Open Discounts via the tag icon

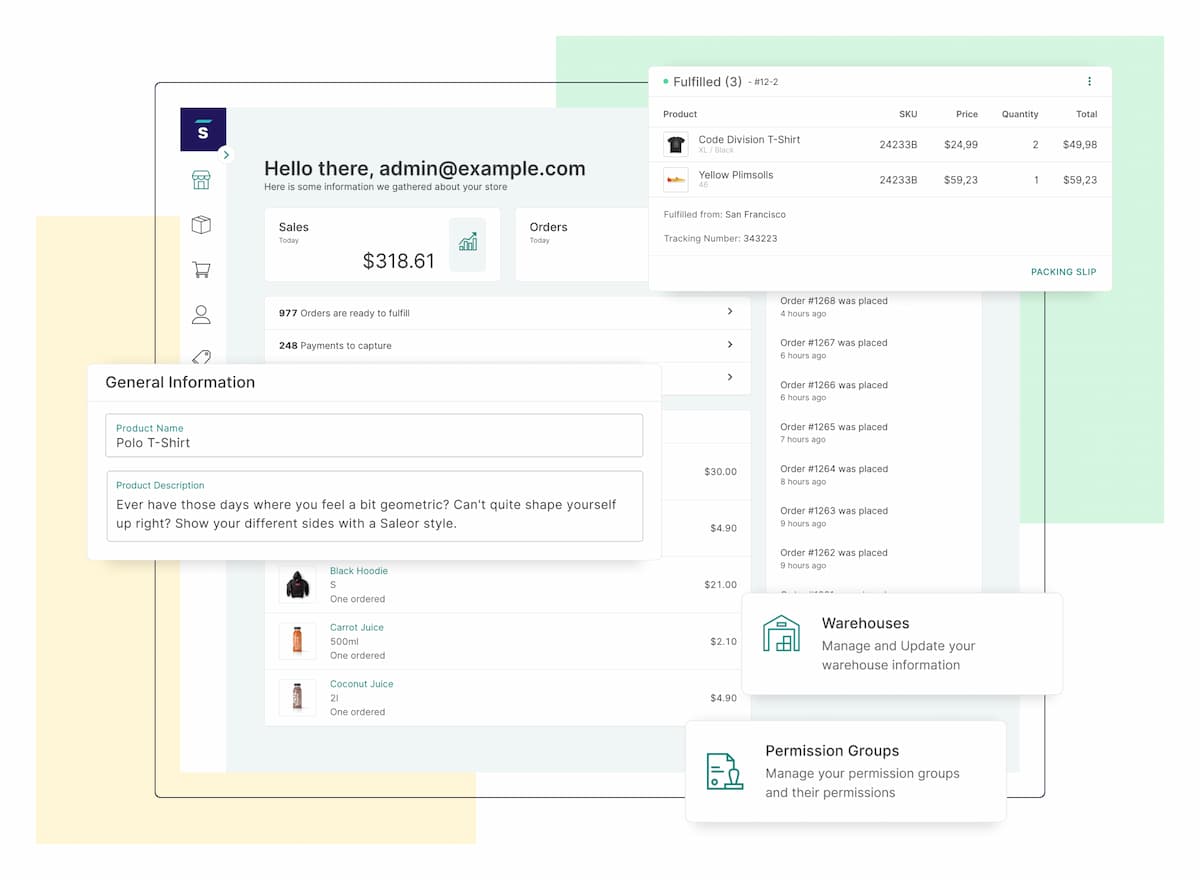click(x=201, y=358)
